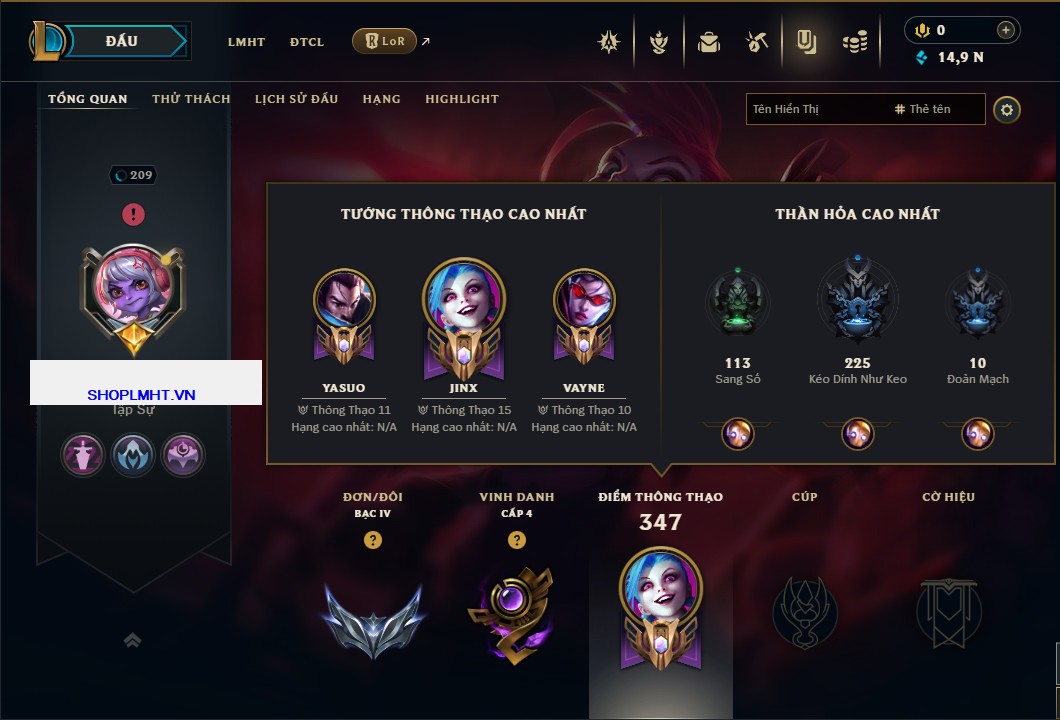Open the Crafting hammer icon
The image size is (1060, 720).
[x=757, y=42]
